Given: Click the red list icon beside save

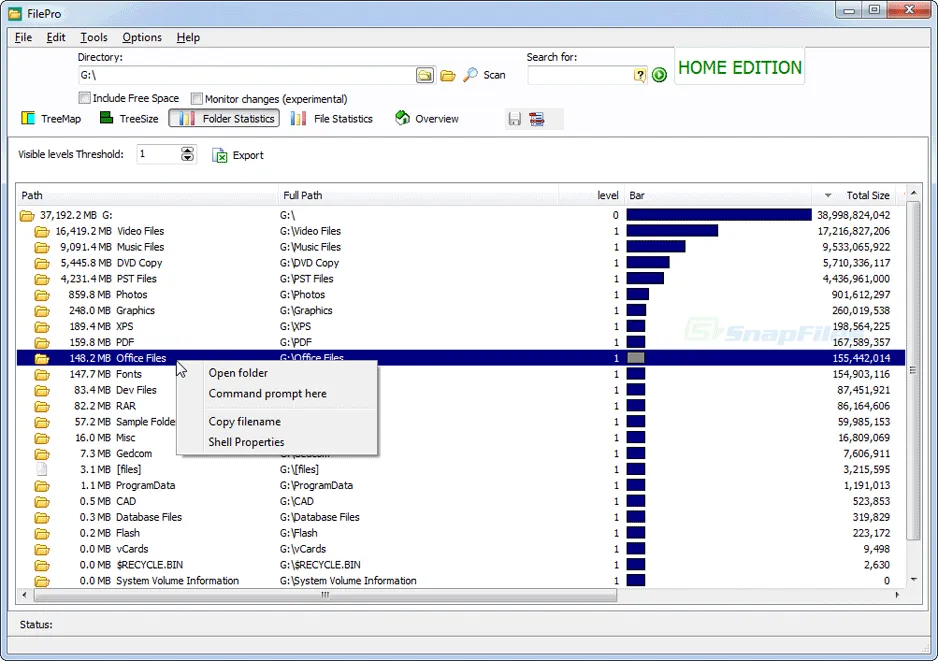Looking at the screenshot, I should pyautogui.click(x=537, y=119).
